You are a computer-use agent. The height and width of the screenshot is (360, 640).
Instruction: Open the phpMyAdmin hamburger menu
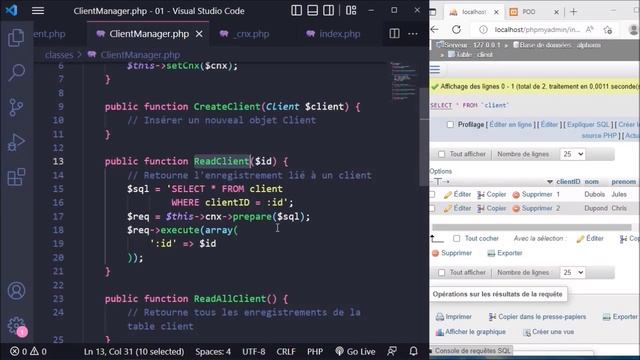(x=435, y=69)
